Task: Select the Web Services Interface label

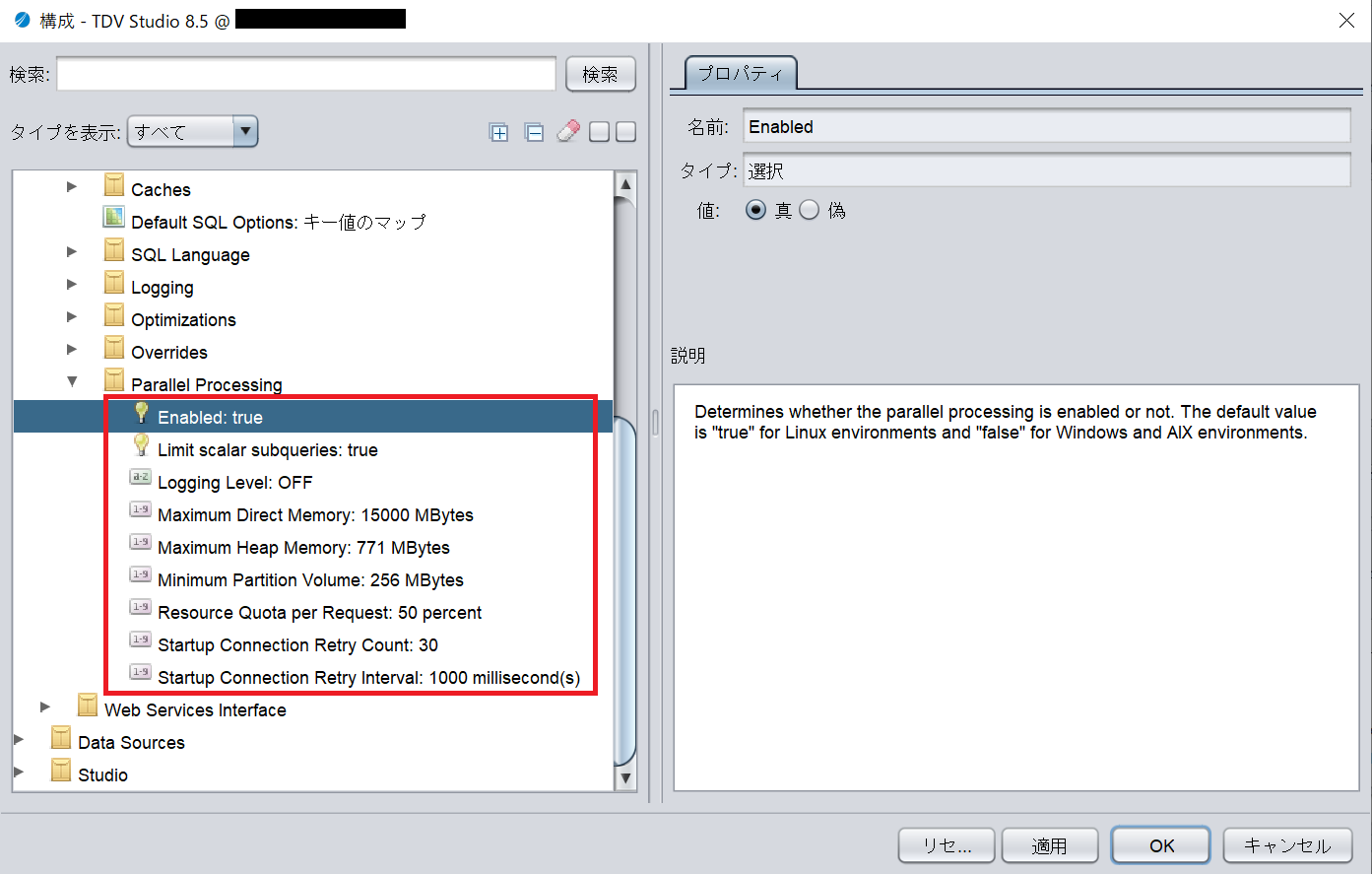Action: [195, 709]
